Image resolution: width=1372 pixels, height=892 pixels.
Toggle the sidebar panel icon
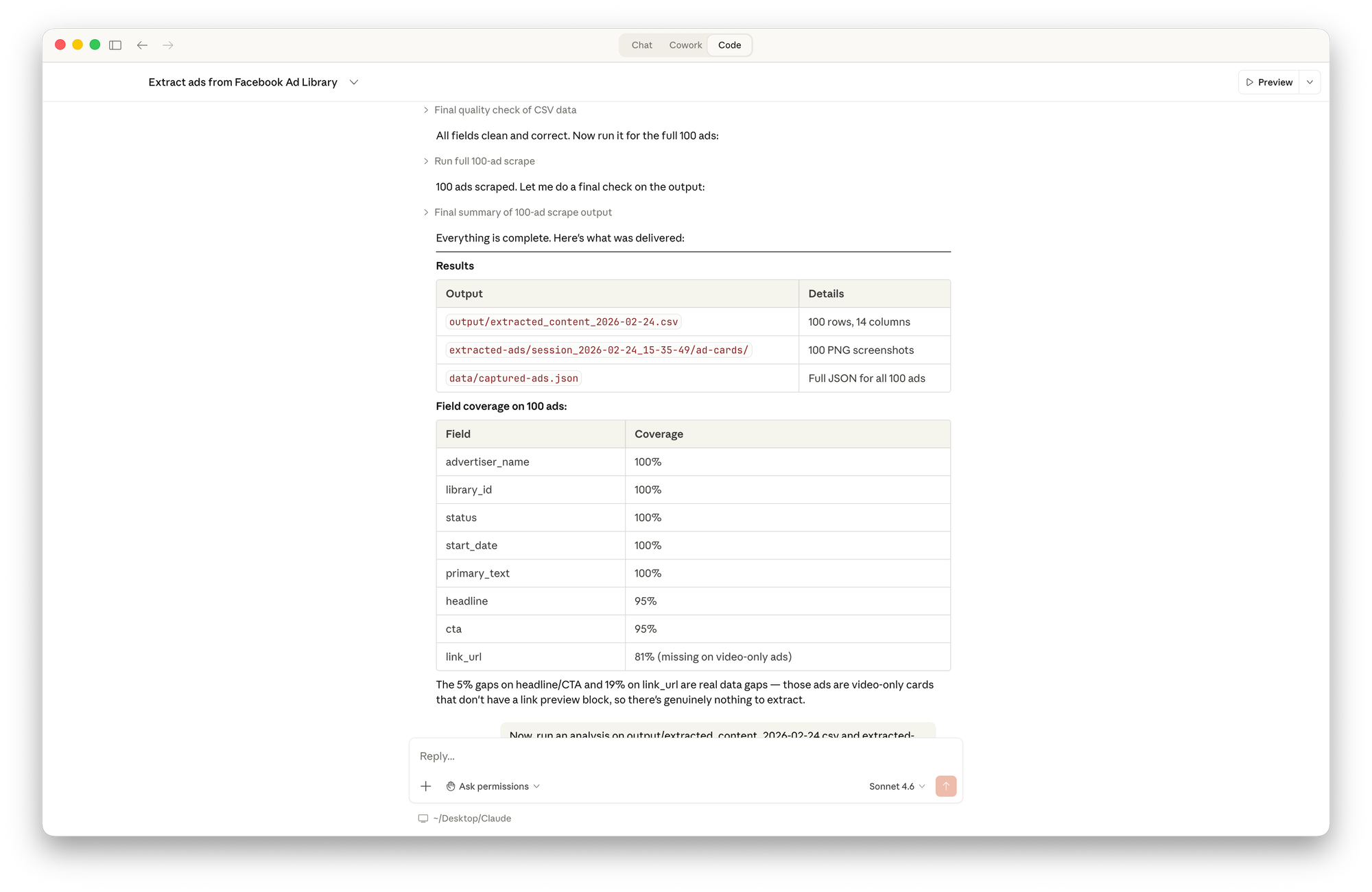coord(115,45)
